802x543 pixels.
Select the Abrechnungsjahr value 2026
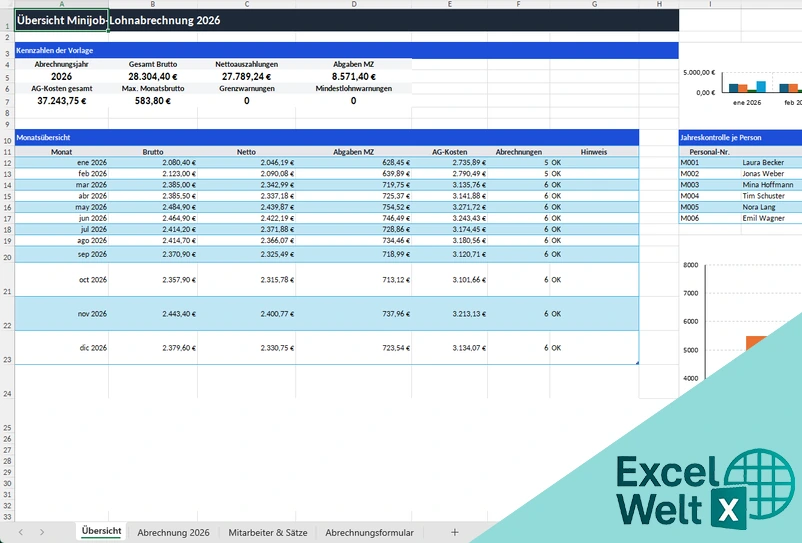click(x=61, y=77)
